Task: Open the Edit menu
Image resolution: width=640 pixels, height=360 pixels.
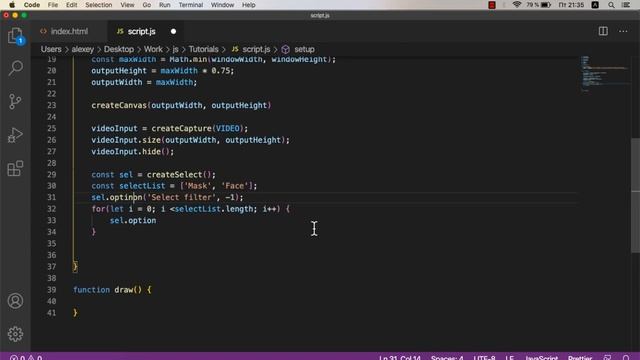Action: pos(71,5)
